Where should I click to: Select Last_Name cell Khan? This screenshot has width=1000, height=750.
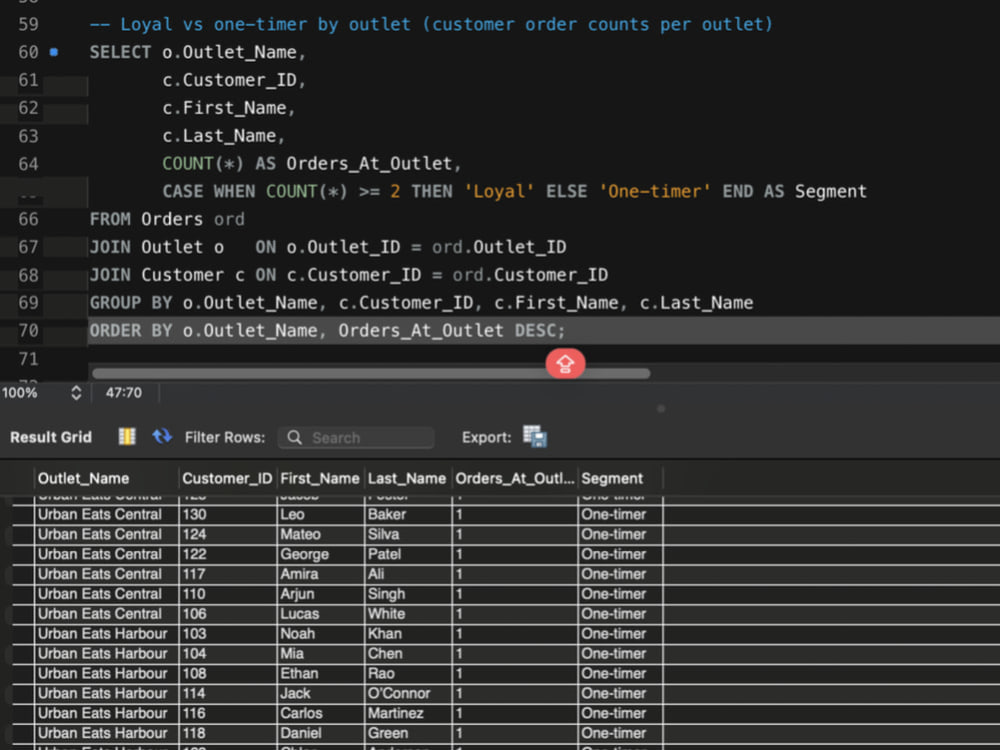tap(408, 634)
